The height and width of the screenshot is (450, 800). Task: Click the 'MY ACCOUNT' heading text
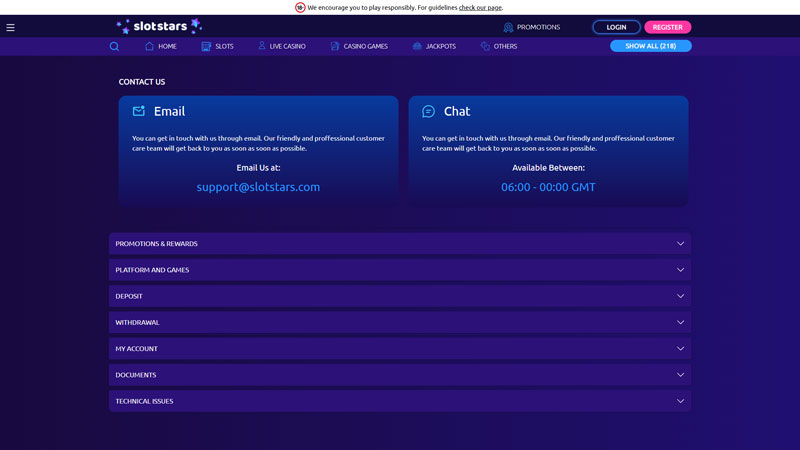tap(136, 349)
